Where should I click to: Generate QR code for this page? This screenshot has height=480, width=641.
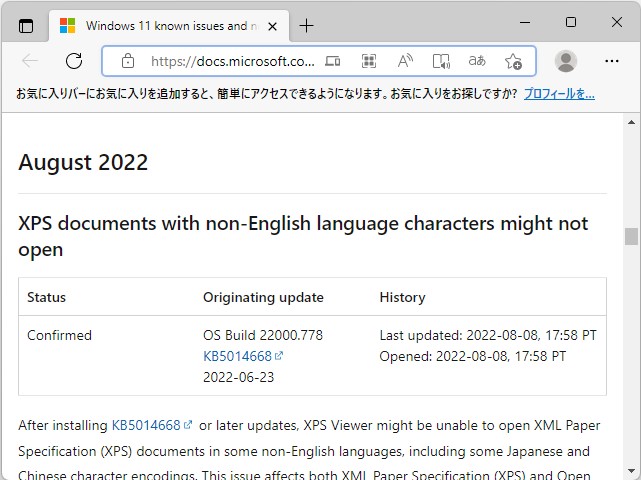(x=369, y=61)
